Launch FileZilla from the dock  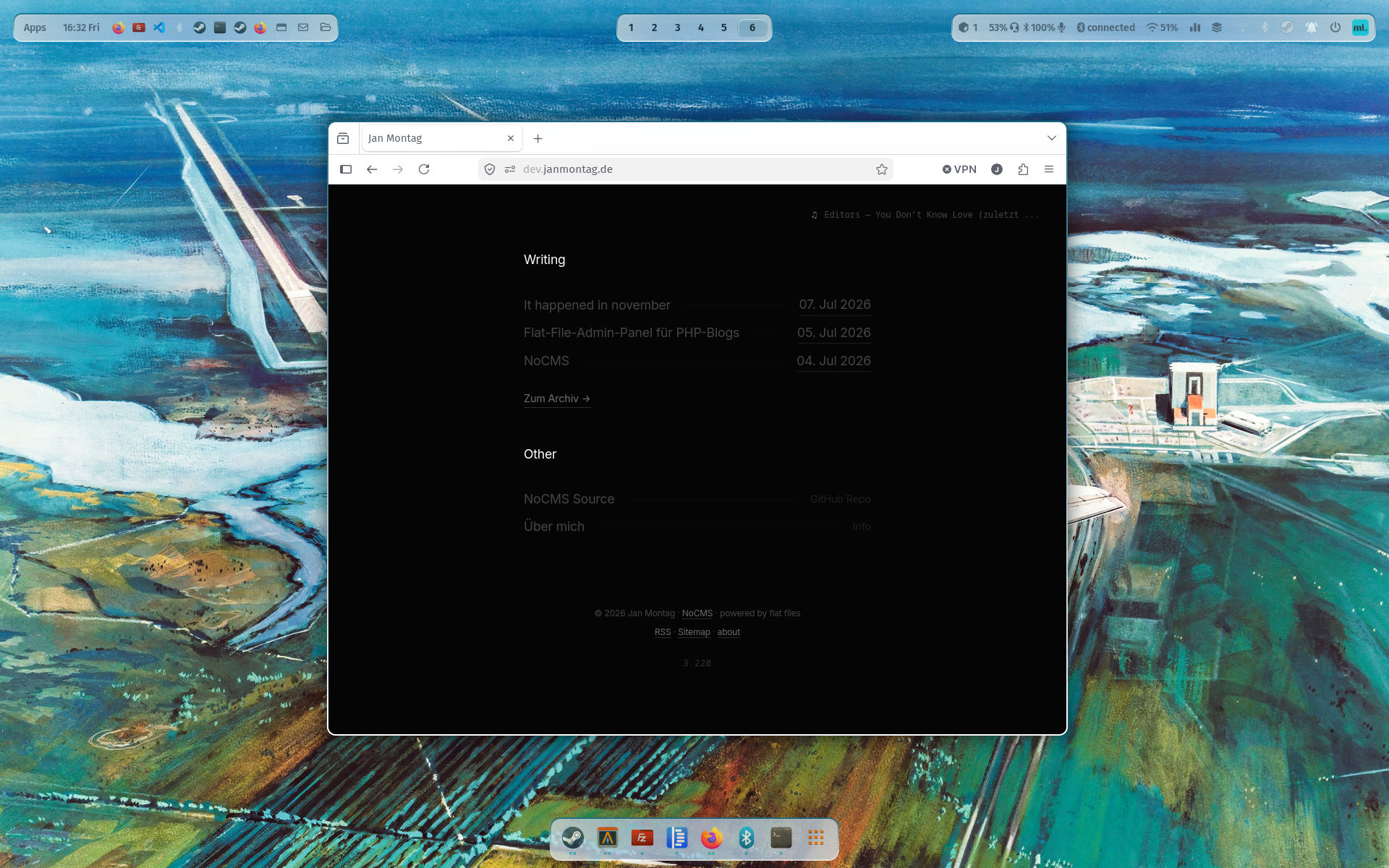(x=642, y=838)
